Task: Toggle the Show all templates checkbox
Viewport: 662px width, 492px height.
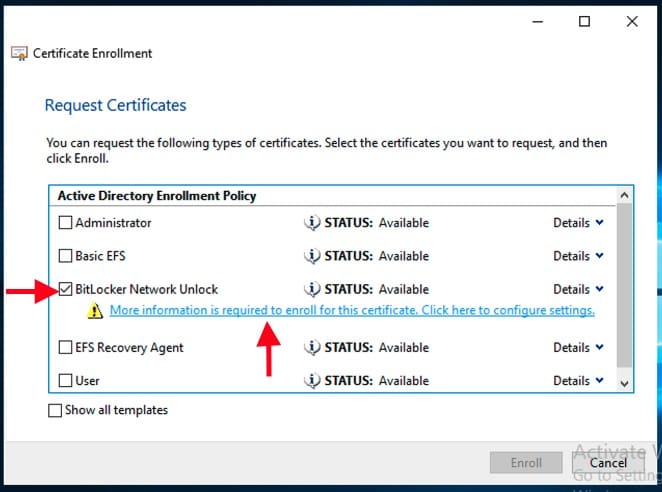Action: point(54,410)
